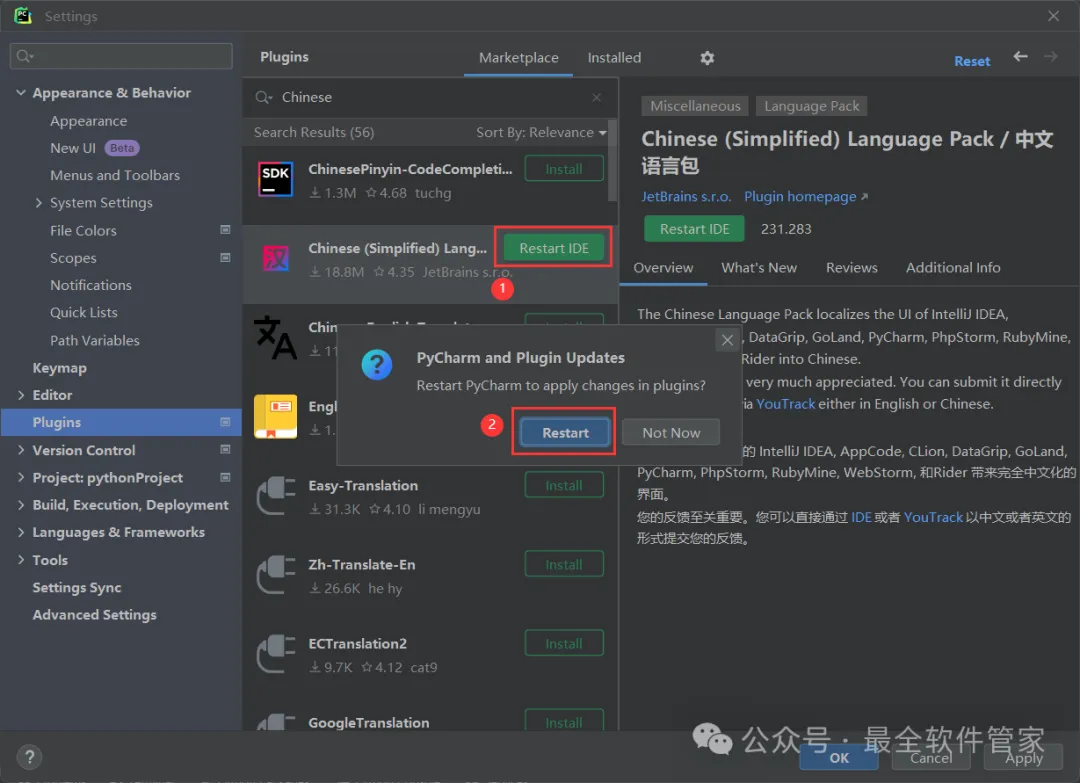The image size is (1080, 783).
Task: Expand the Editor settings section
Action: (21, 395)
